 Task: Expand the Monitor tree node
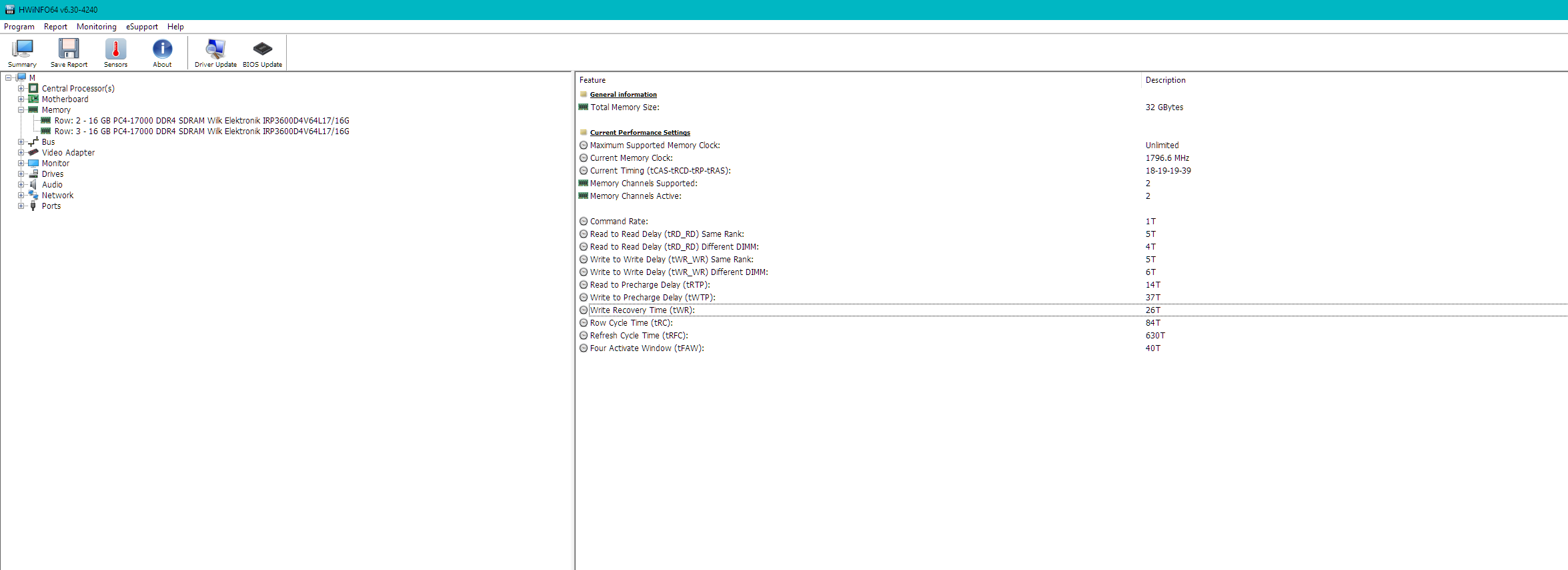click(x=21, y=163)
